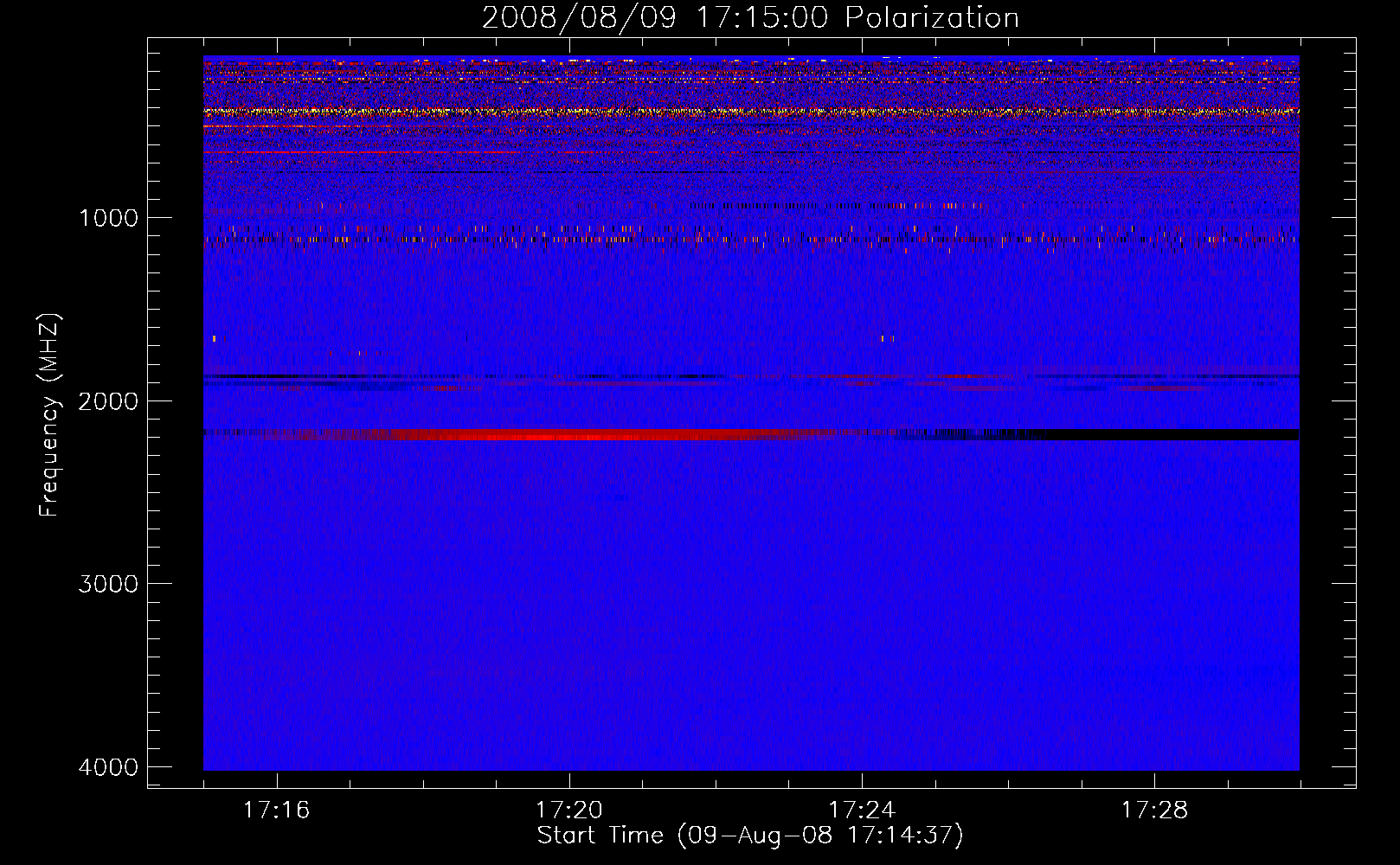Click the 2000 frequency tick label
This screenshot has width=1400, height=865.
point(108,400)
